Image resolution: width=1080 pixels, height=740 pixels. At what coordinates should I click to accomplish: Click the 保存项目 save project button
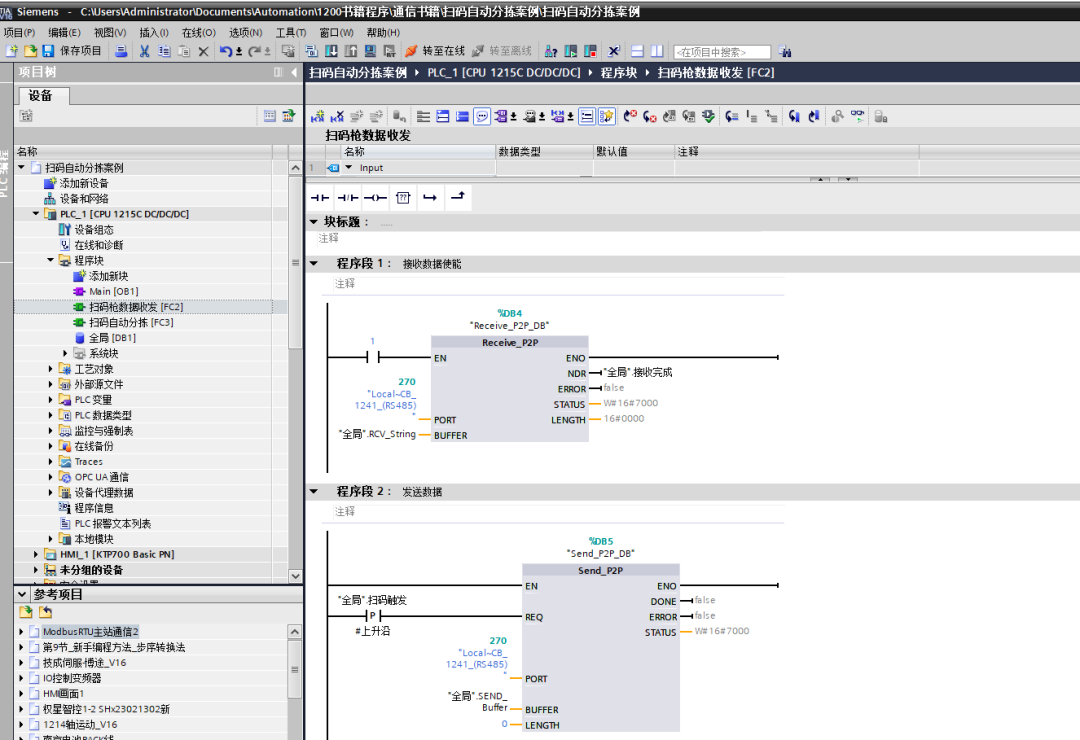[72, 51]
